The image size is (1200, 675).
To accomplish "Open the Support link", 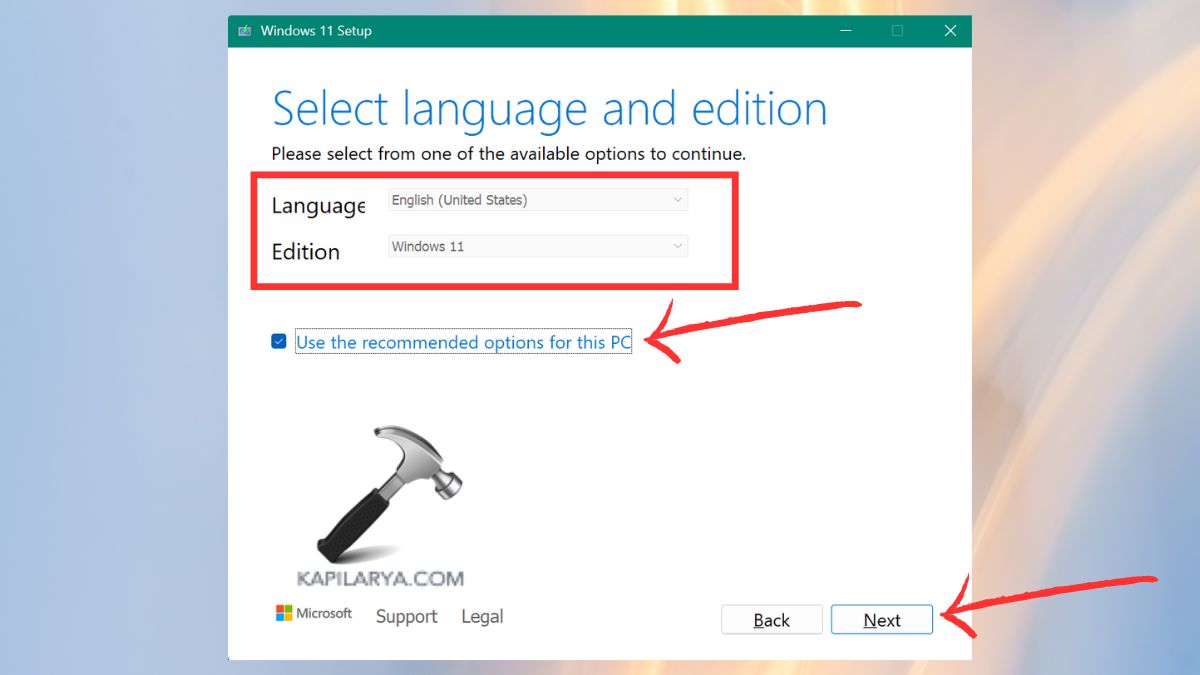I will pyautogui.click(x=406, y=616).
